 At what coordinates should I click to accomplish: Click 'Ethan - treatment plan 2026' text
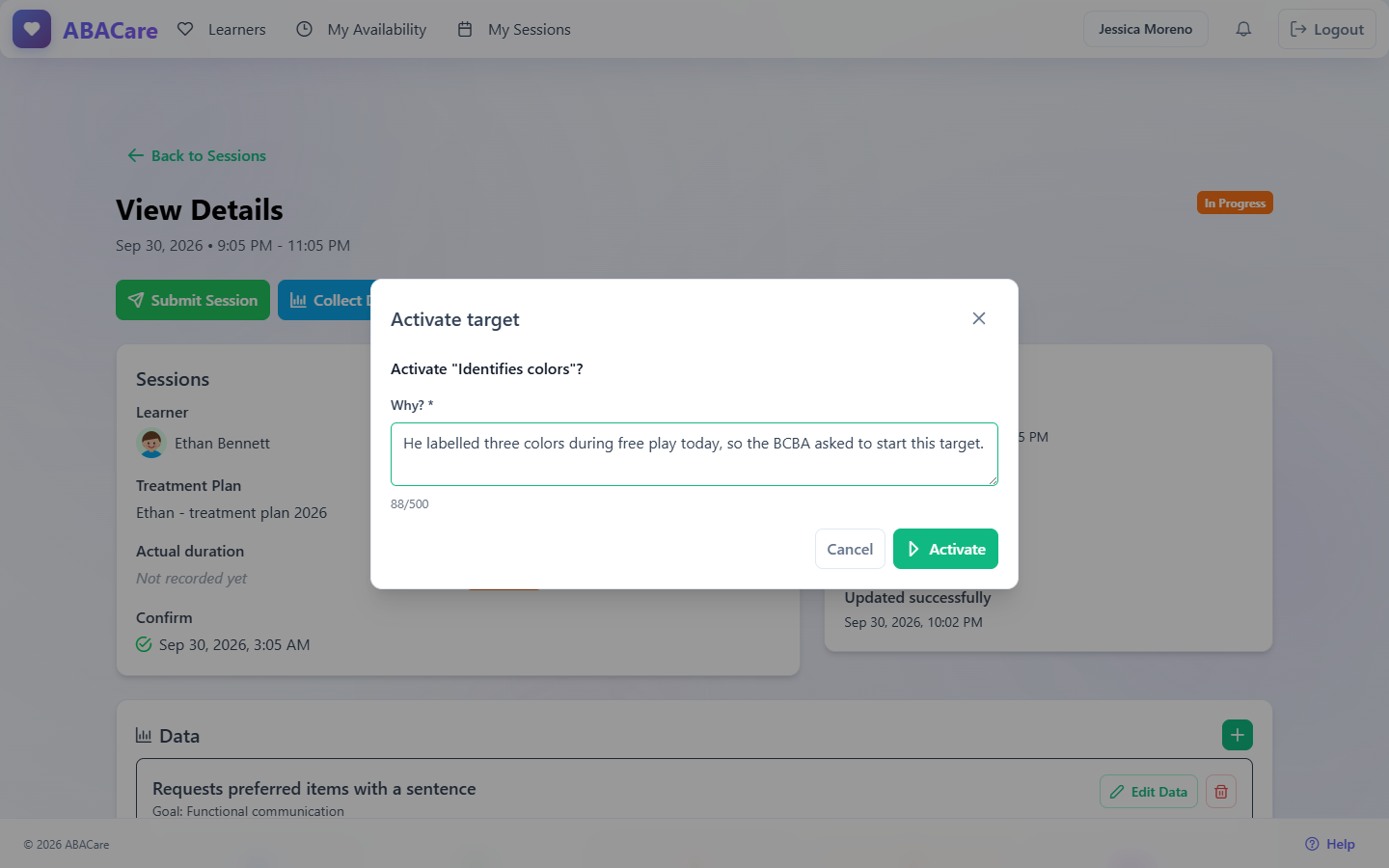[x=231, y=512]
